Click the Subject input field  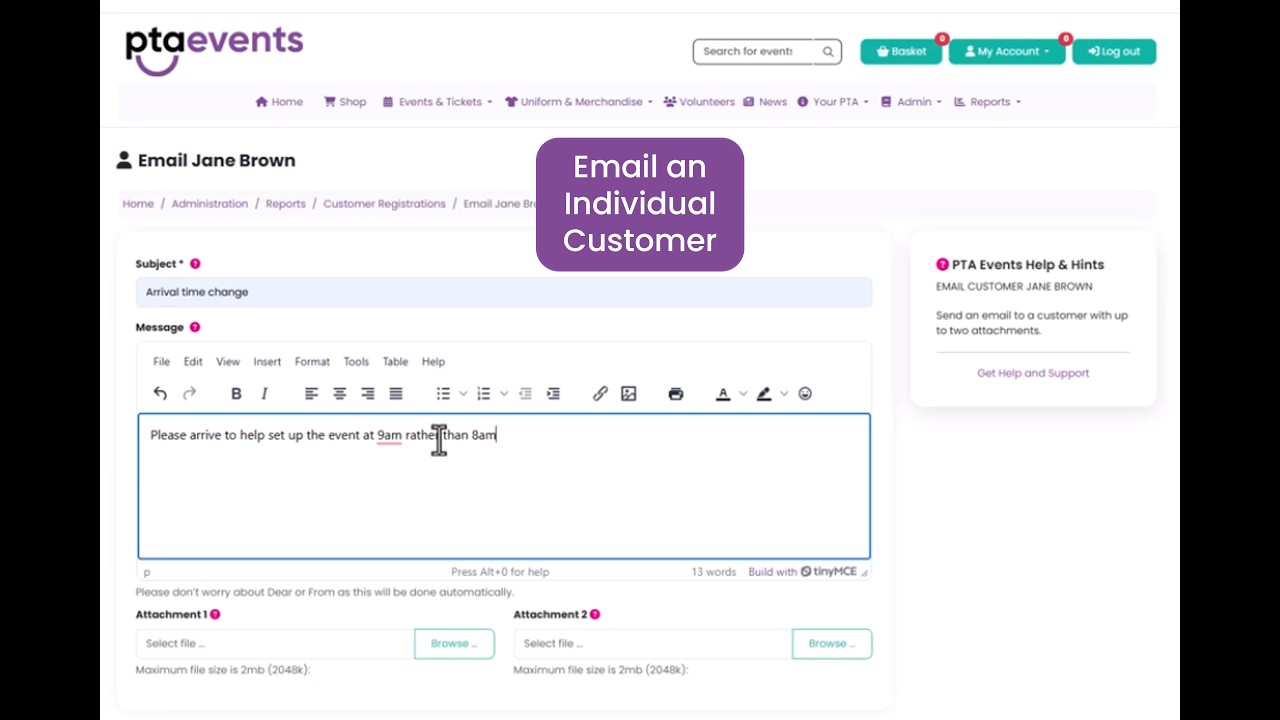tap(504, 292)
